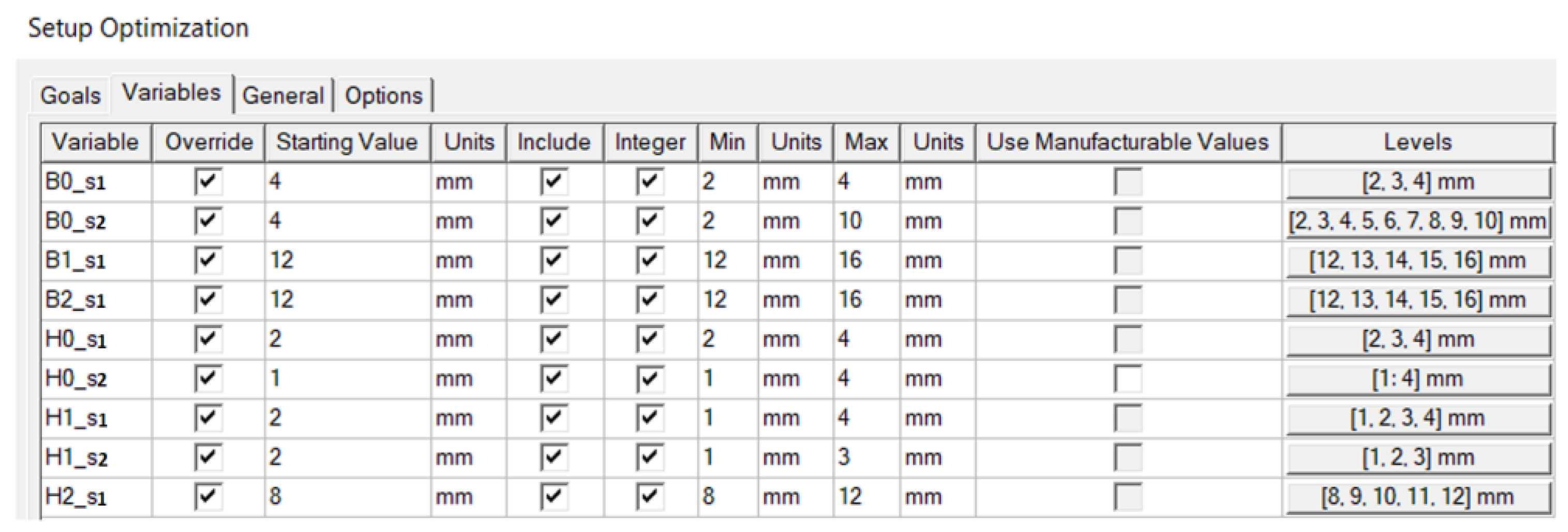Viewport: 1568px width, 532px height.
Task: Click the Variable column header
Action: [96, 142]
